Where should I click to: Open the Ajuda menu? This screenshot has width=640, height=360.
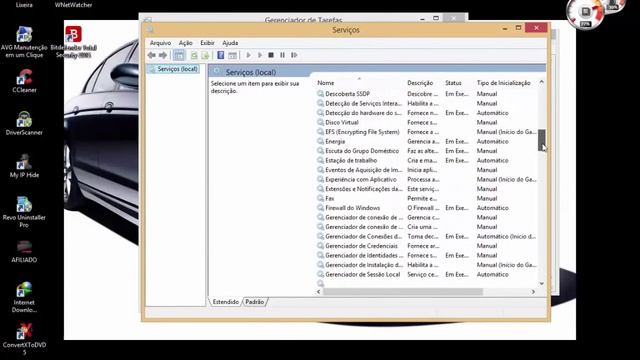230,43
